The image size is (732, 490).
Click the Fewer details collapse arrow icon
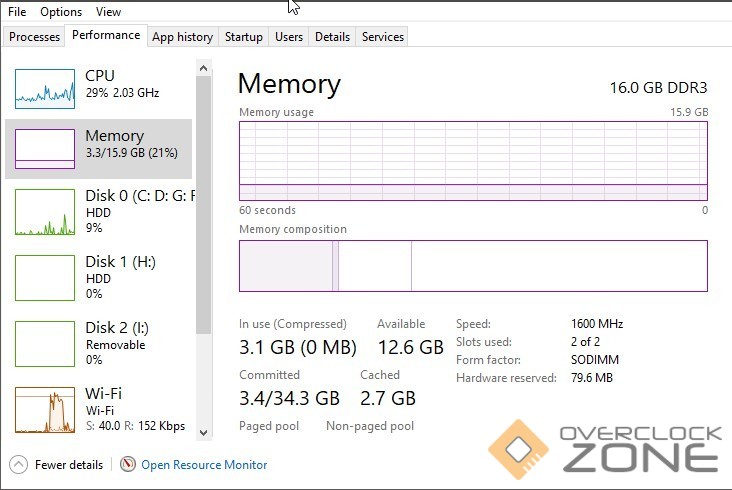(x=18, y=464)
